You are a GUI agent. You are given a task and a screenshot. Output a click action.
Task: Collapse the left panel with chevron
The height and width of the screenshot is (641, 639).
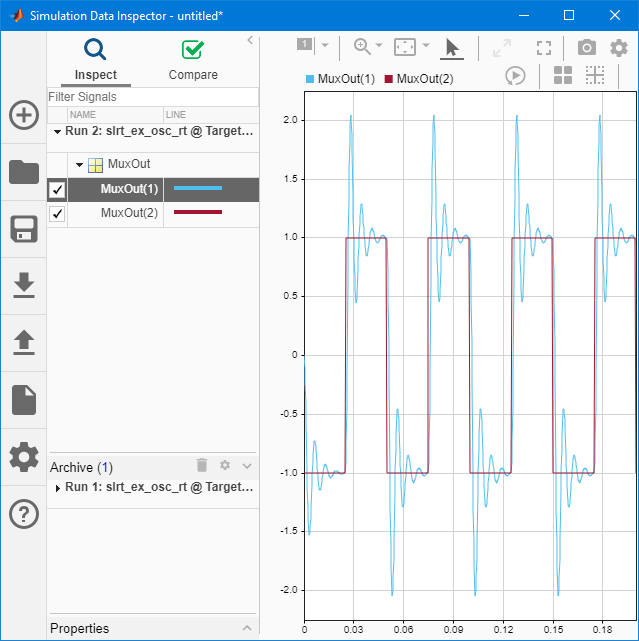coord(250,40)
